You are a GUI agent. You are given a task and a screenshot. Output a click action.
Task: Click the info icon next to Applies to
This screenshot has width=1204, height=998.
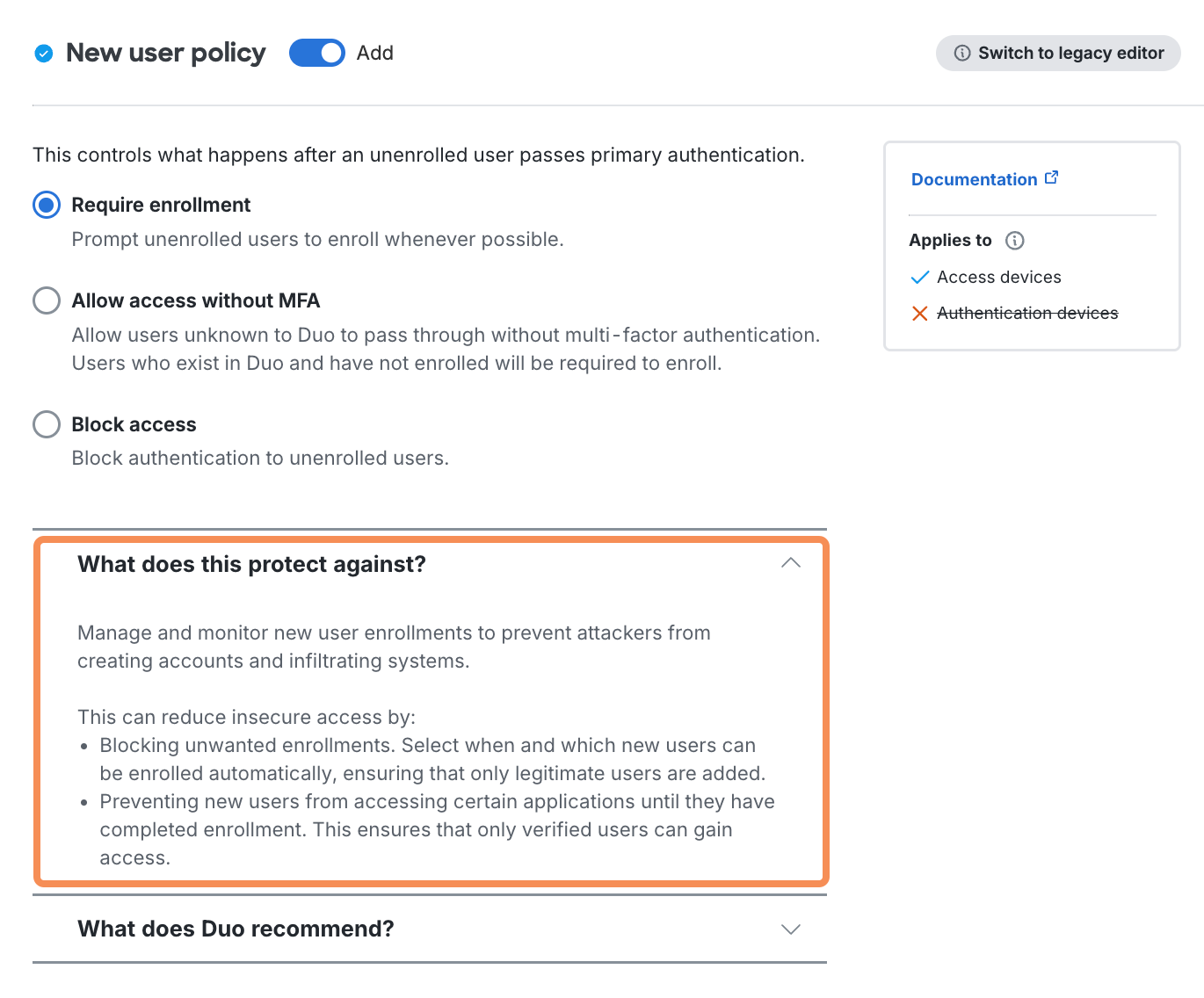(x=1015, y=241)
